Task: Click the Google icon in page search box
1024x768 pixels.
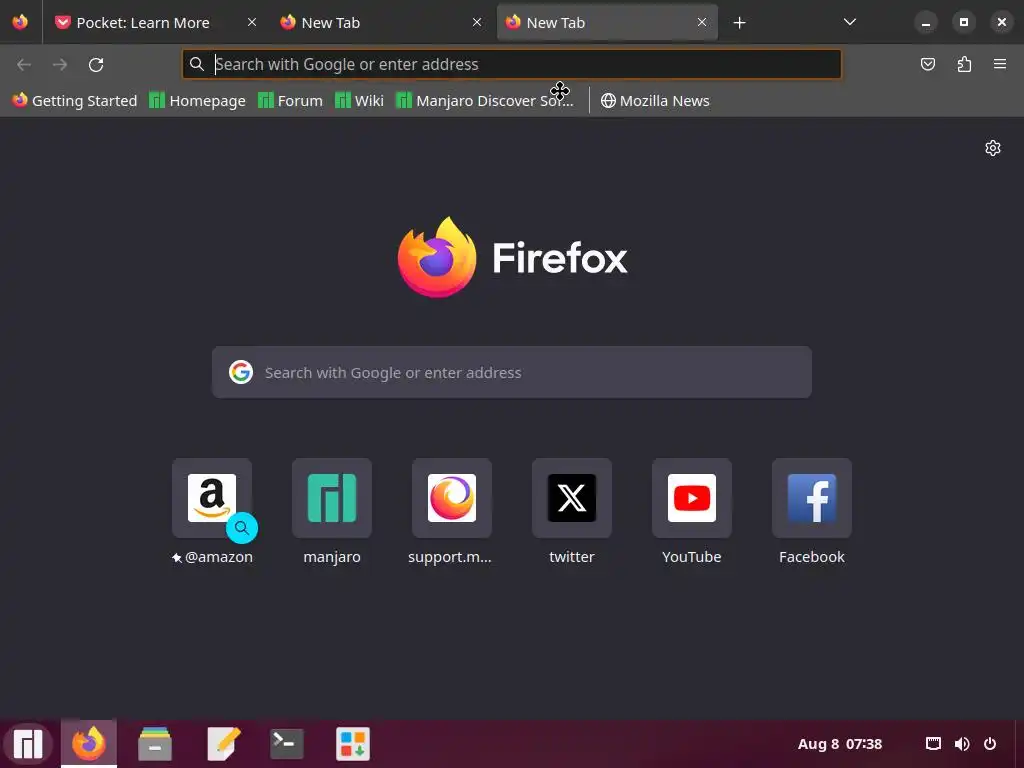Action: [x=241, y=372]
